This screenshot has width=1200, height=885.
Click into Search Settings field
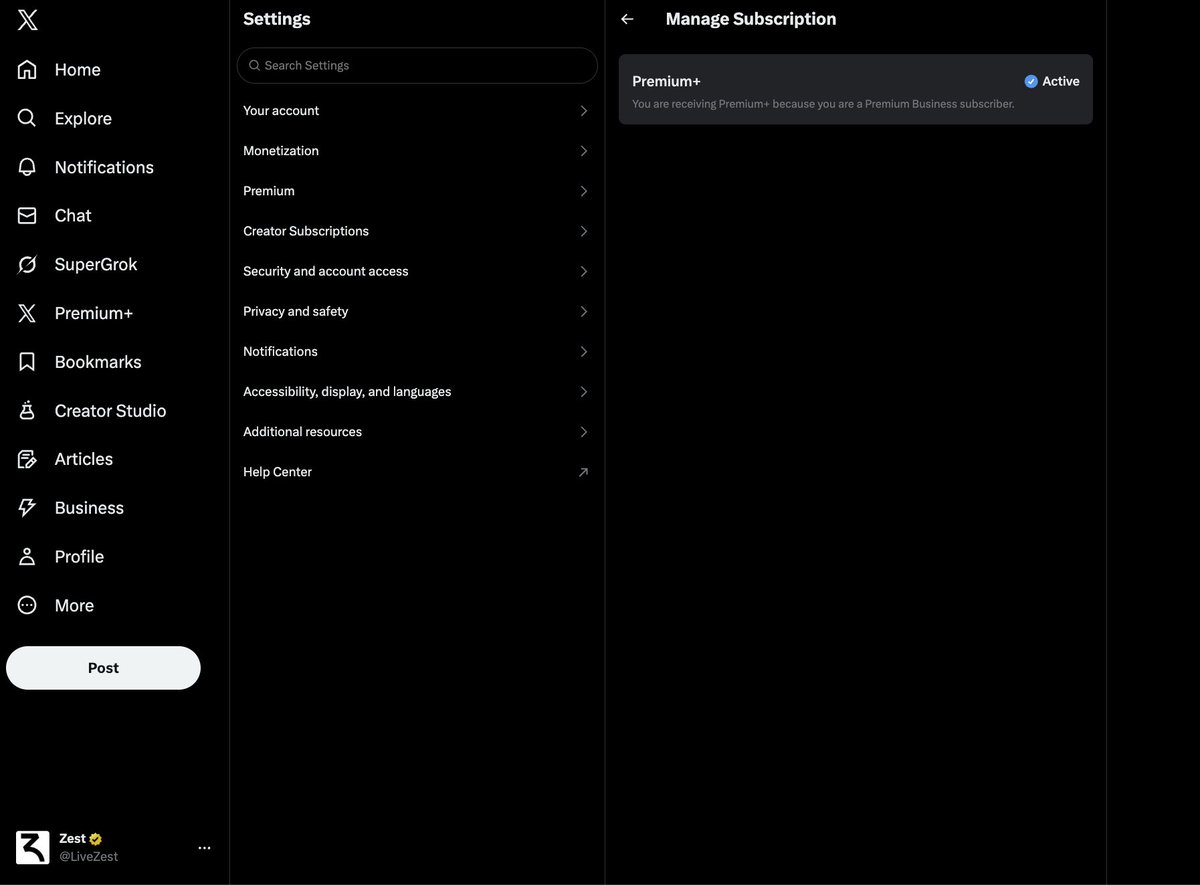[417, 65]
